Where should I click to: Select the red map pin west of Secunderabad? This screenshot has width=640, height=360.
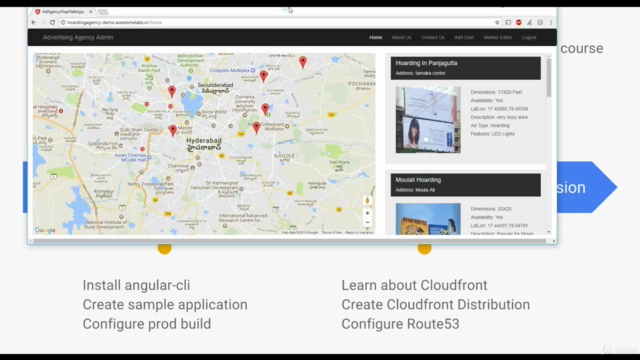[172, 91]
